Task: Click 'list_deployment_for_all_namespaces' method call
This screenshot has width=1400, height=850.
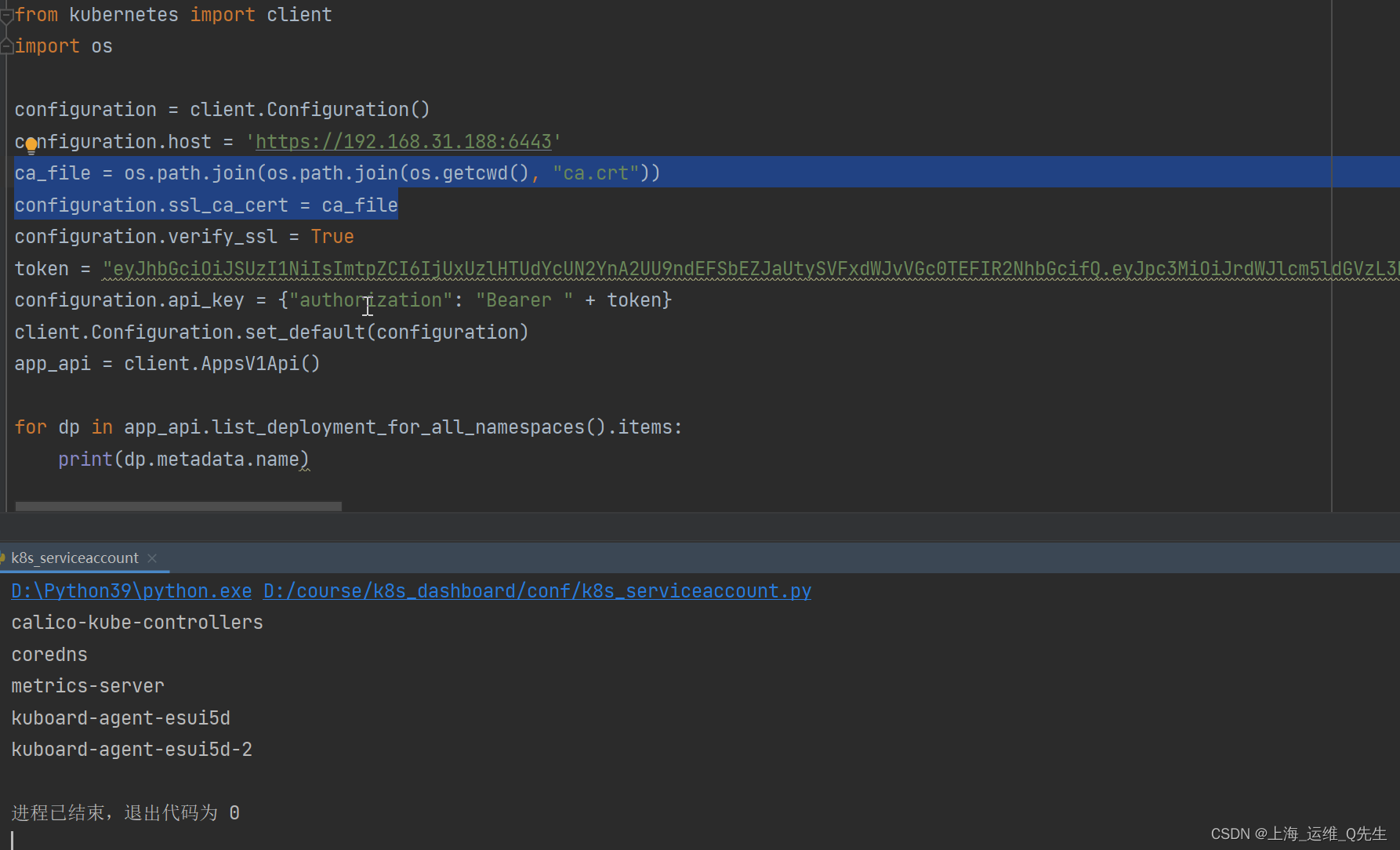Action: tap(398, 427)
